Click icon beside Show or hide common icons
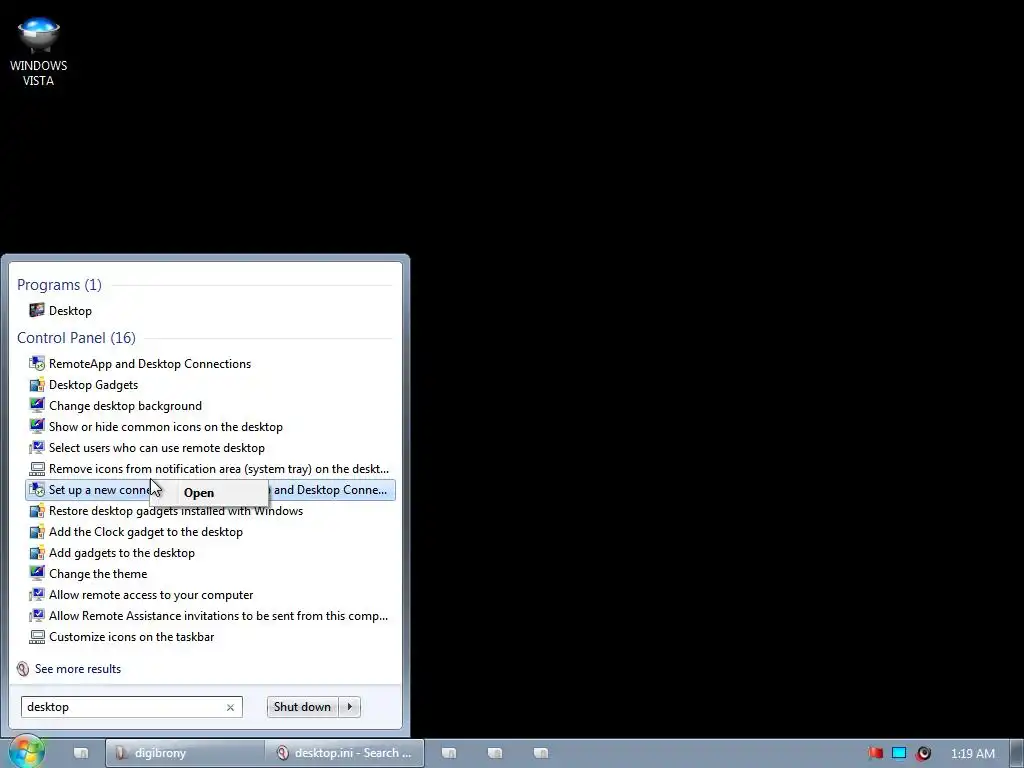The image size is (1024, 768). 37,426
